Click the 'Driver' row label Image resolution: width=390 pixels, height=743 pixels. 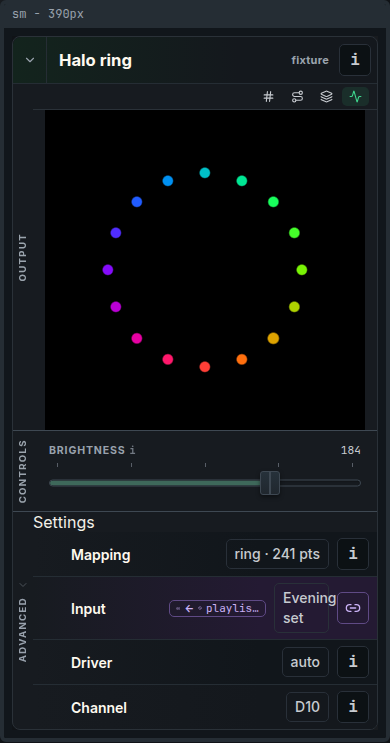92,663
